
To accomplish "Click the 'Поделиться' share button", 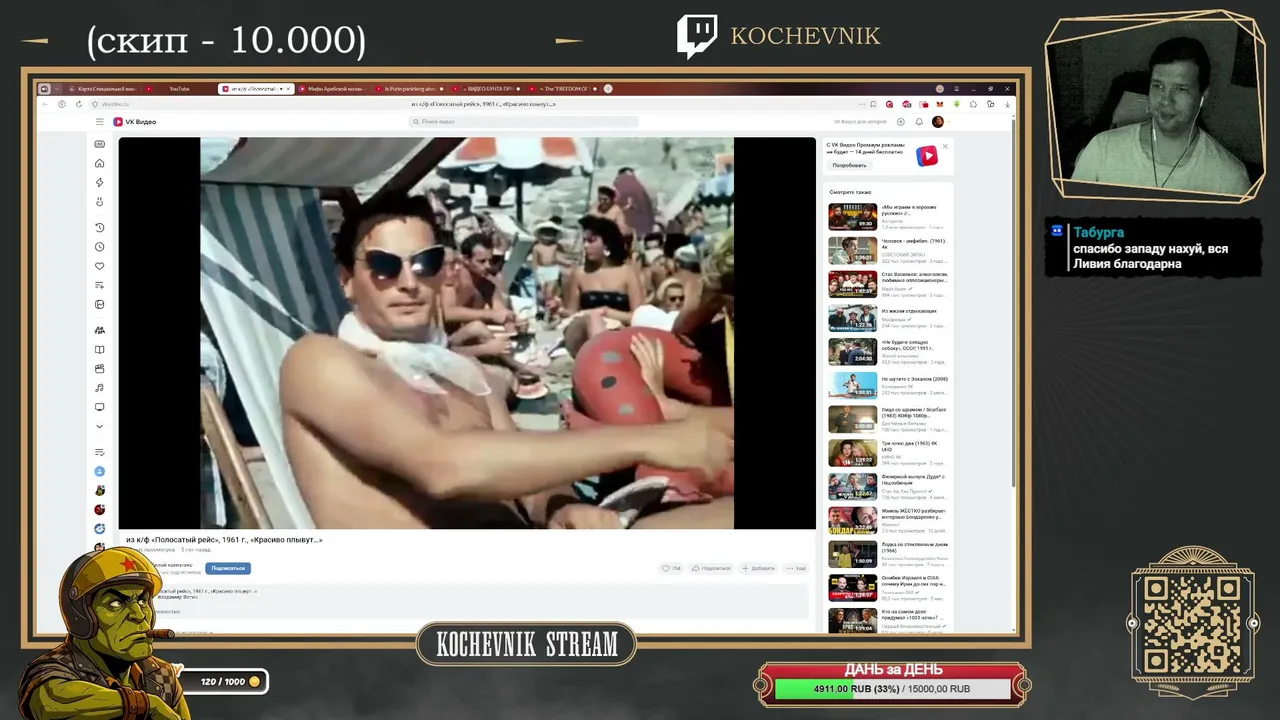I will click(x=710, y=568).
